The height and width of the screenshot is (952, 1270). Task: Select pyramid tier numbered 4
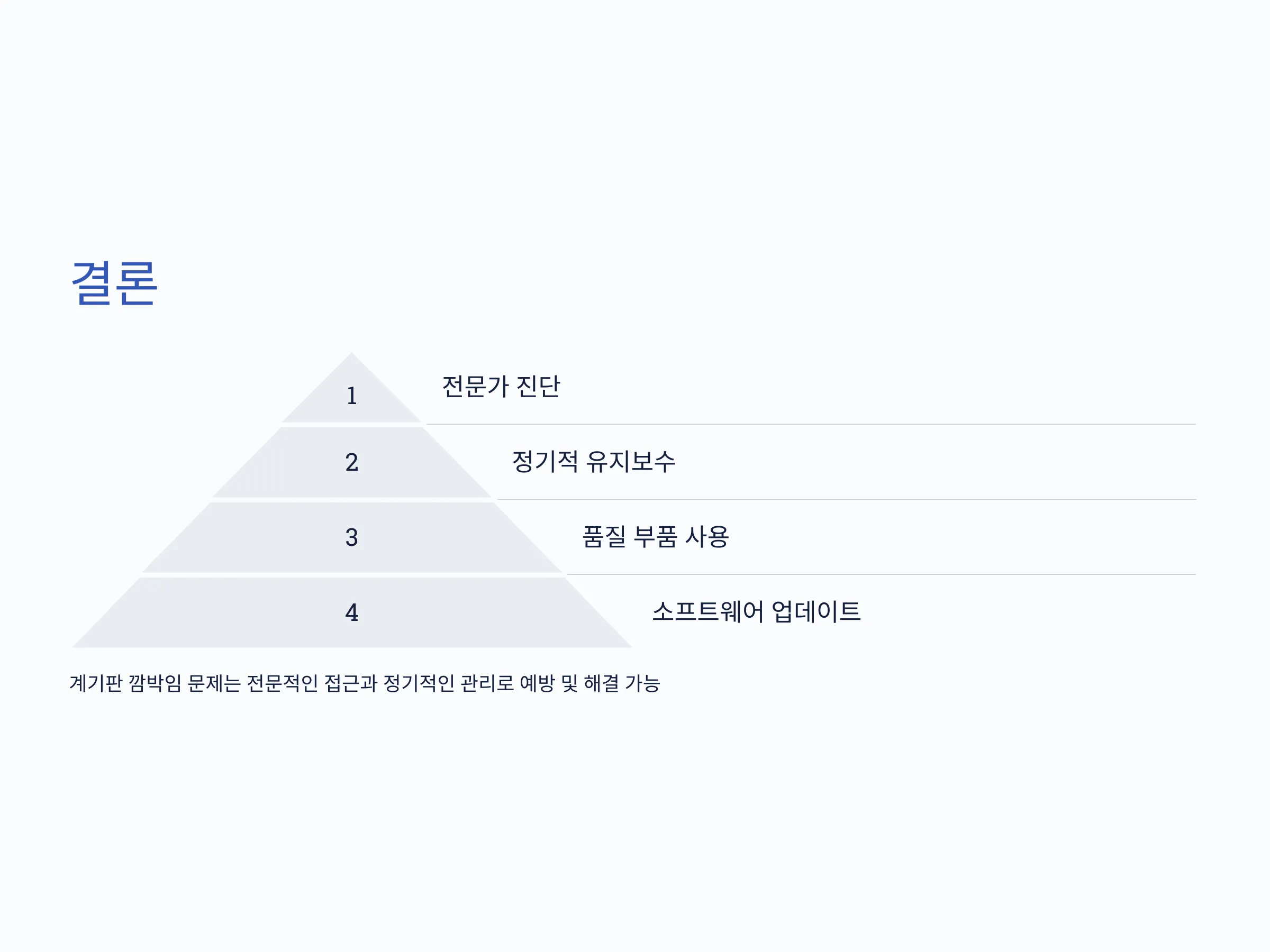point(351,613)
